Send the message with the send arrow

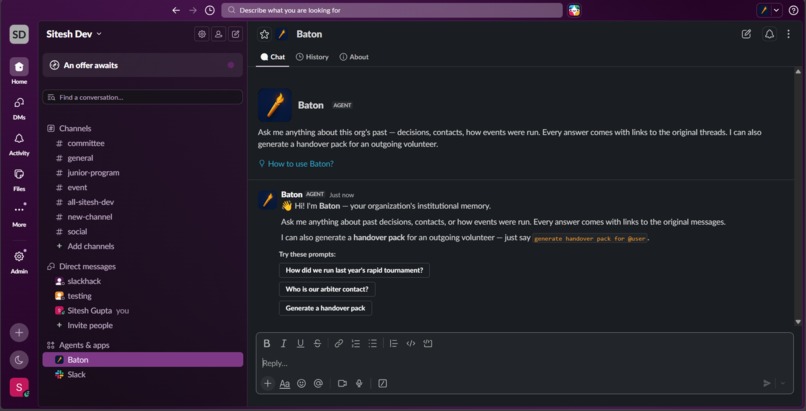pos(767,383)
